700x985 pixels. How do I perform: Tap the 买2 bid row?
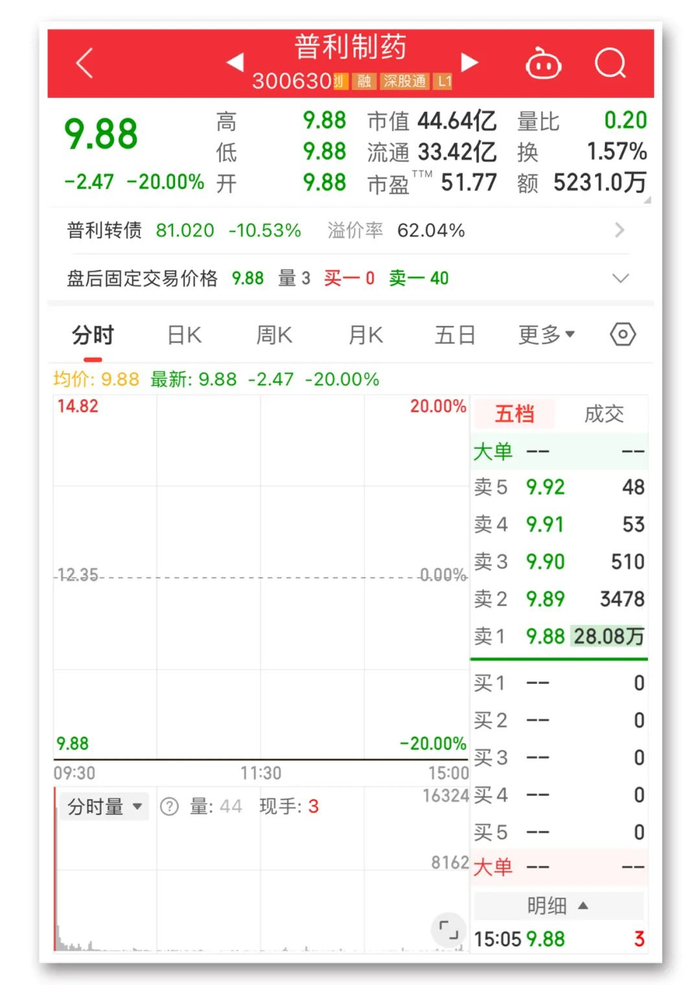pos(559,721)
